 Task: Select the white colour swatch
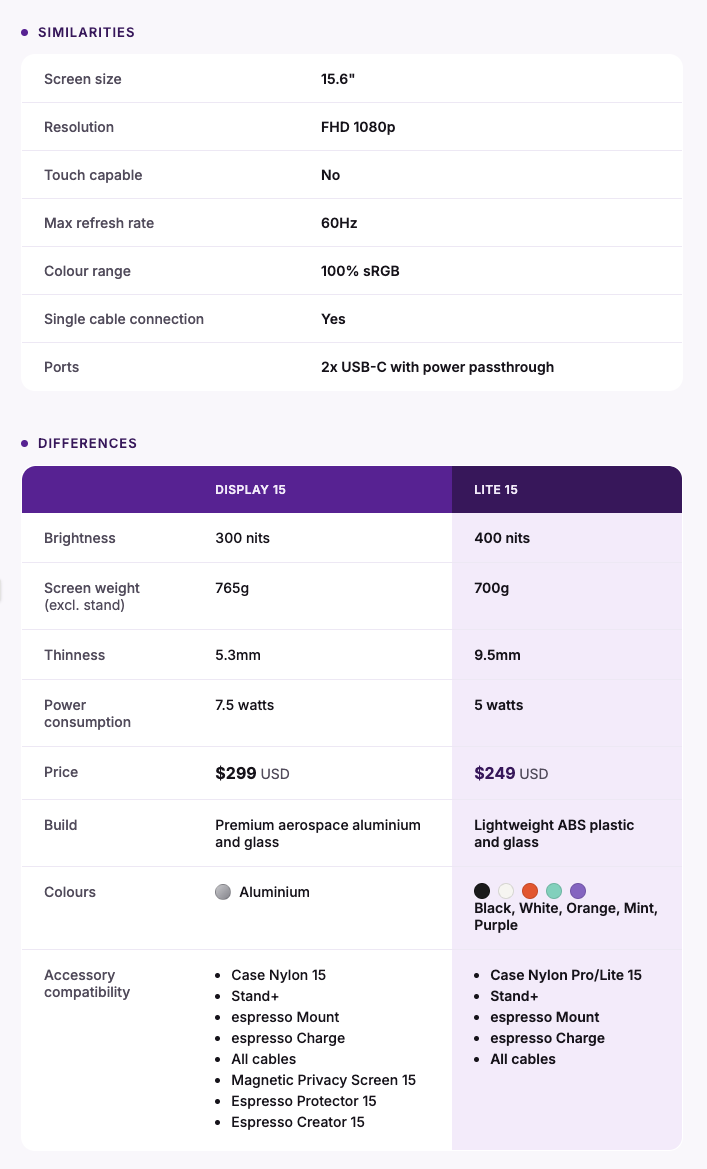click(x=506, y=890)
